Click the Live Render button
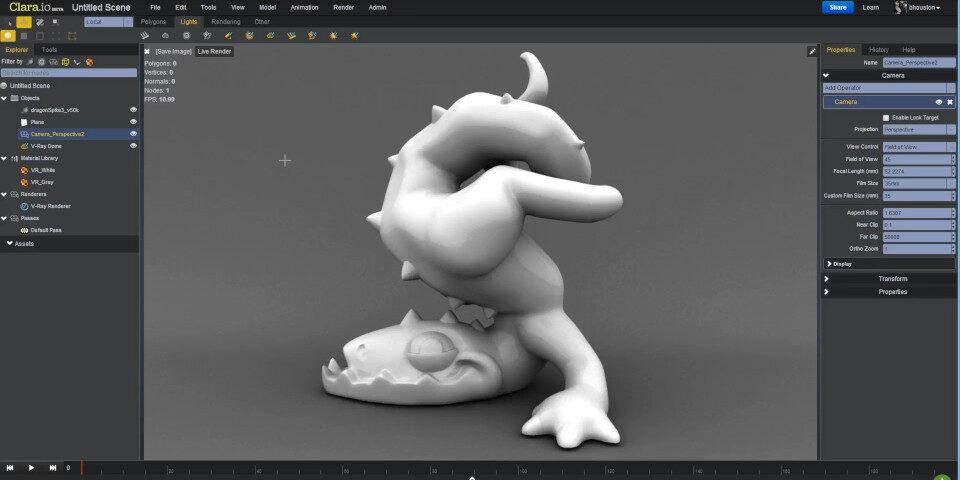Viewport: 960px width, 480px height. tap(215, 51)
